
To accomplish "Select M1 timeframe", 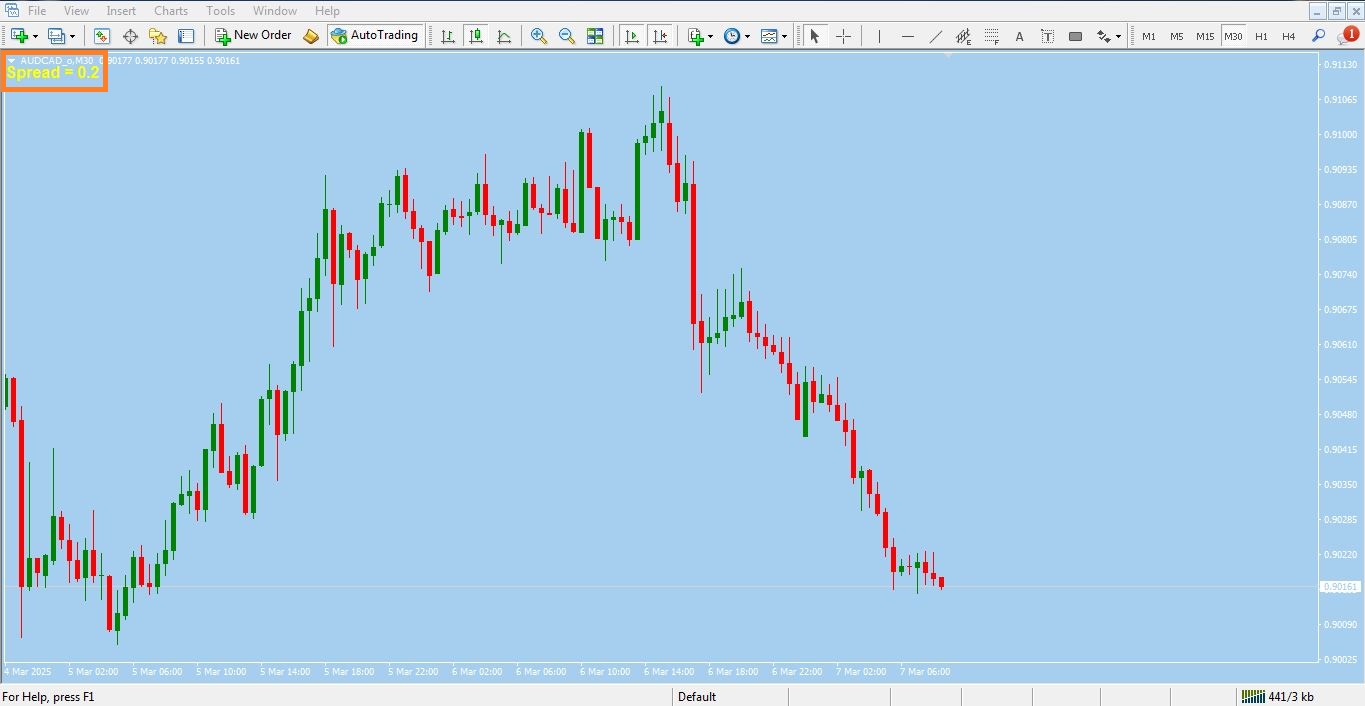I will tap(1149, 36).
